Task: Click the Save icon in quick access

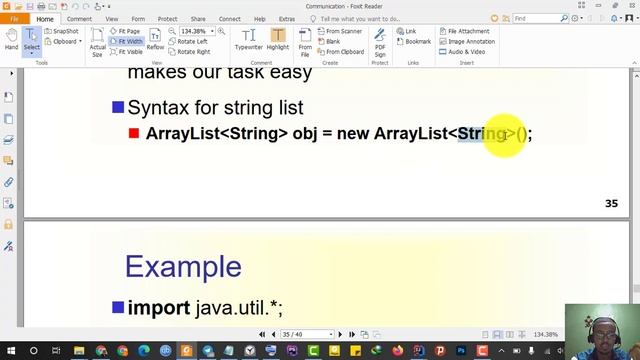Action: pyautogui.click(x=30, y=7)
